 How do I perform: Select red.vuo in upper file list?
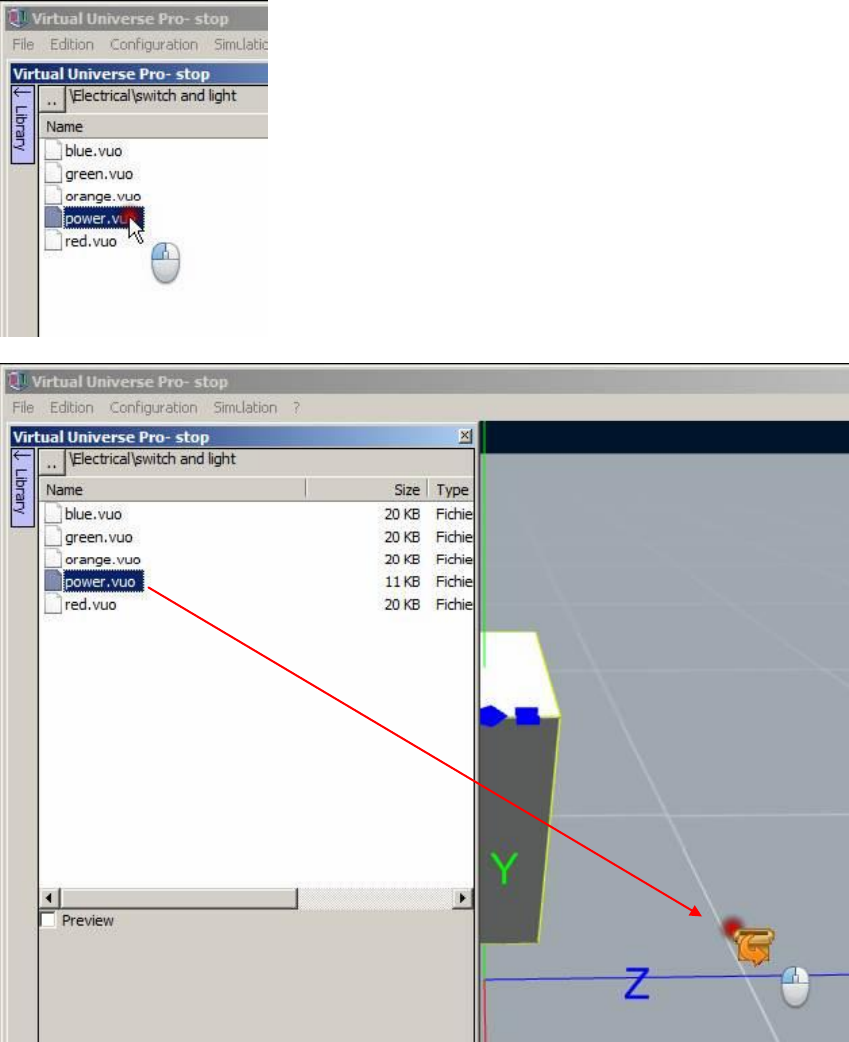(90, 241)
